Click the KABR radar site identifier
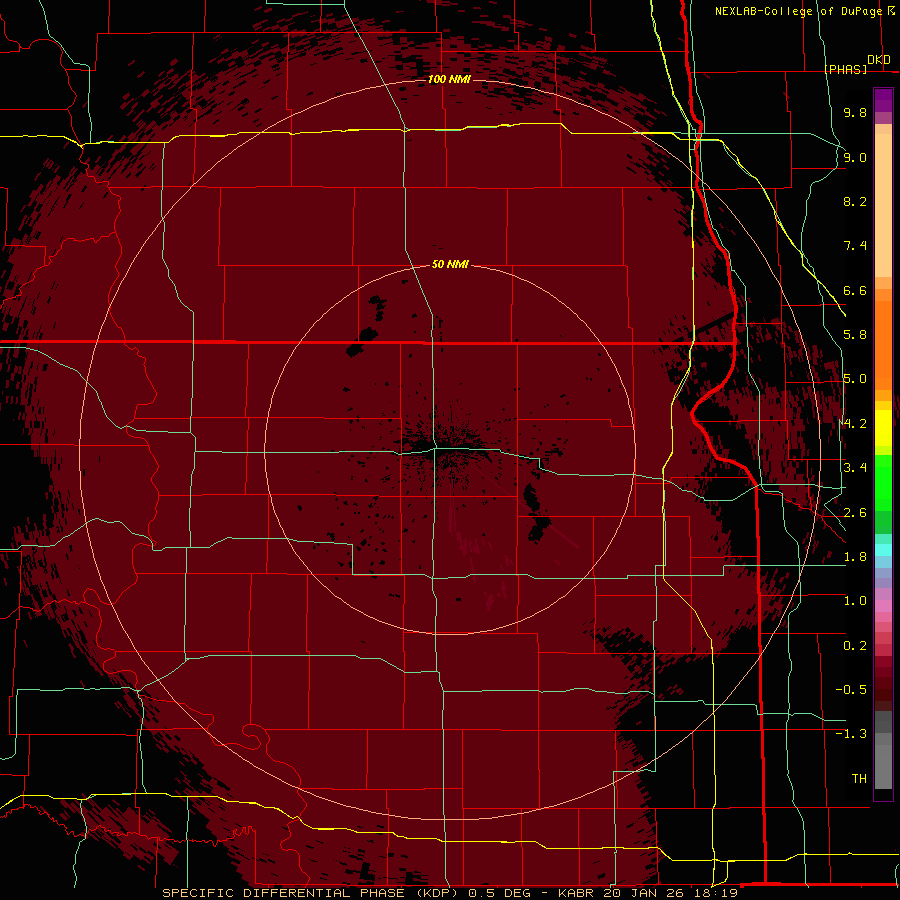900x900 pixels. (576, 893)
